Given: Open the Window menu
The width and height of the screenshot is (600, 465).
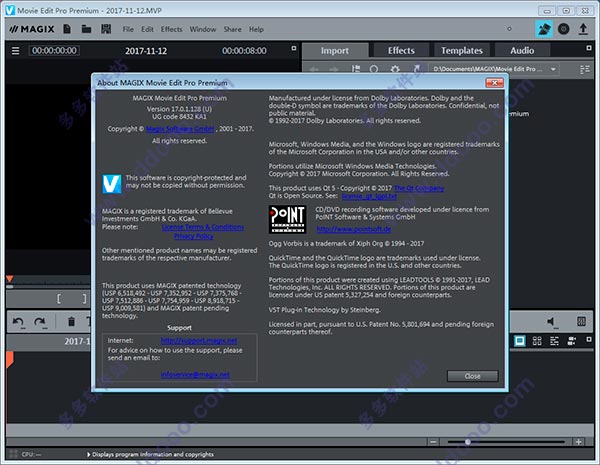Looking at the screenshot, I should pyautogui.click(x=202, y=29).
